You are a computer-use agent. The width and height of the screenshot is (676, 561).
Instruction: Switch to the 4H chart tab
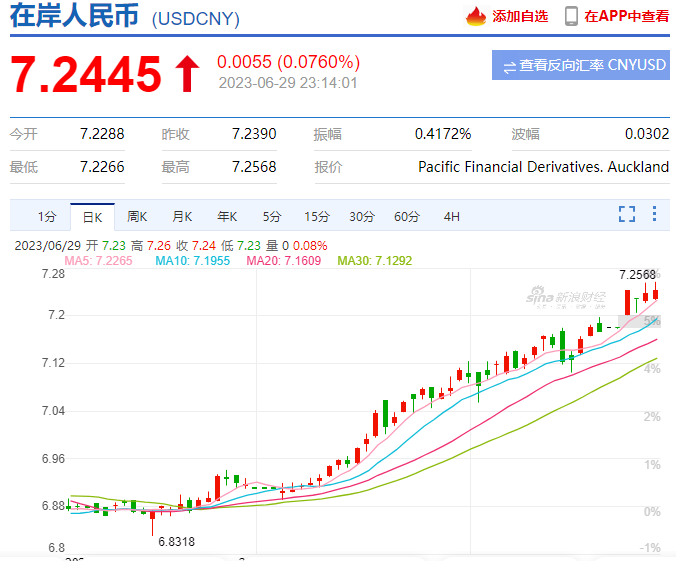point(451,216)
